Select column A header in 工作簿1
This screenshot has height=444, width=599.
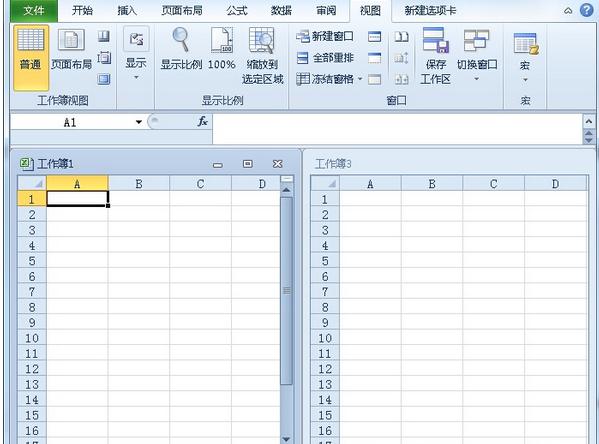tap(77, 184)
